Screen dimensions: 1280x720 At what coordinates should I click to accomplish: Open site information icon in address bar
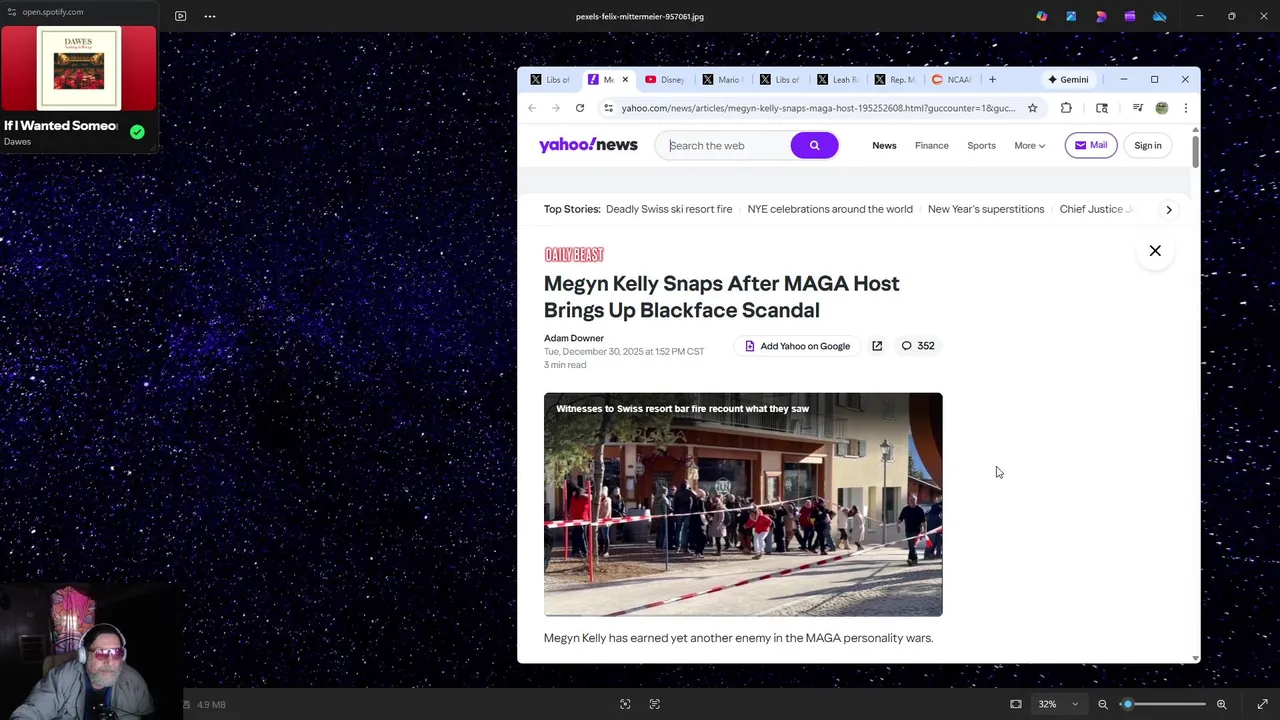pyautogui.click(x=608, y=108)
